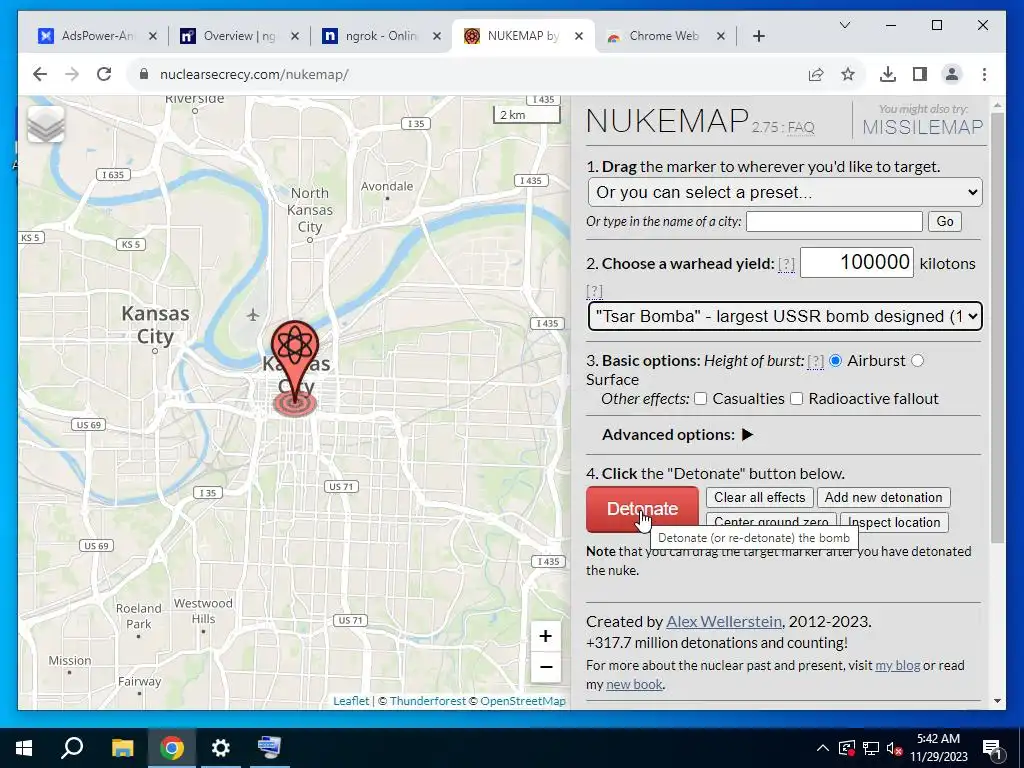Open Windows Start menu

pyautogui.click(x=24, y=748)
